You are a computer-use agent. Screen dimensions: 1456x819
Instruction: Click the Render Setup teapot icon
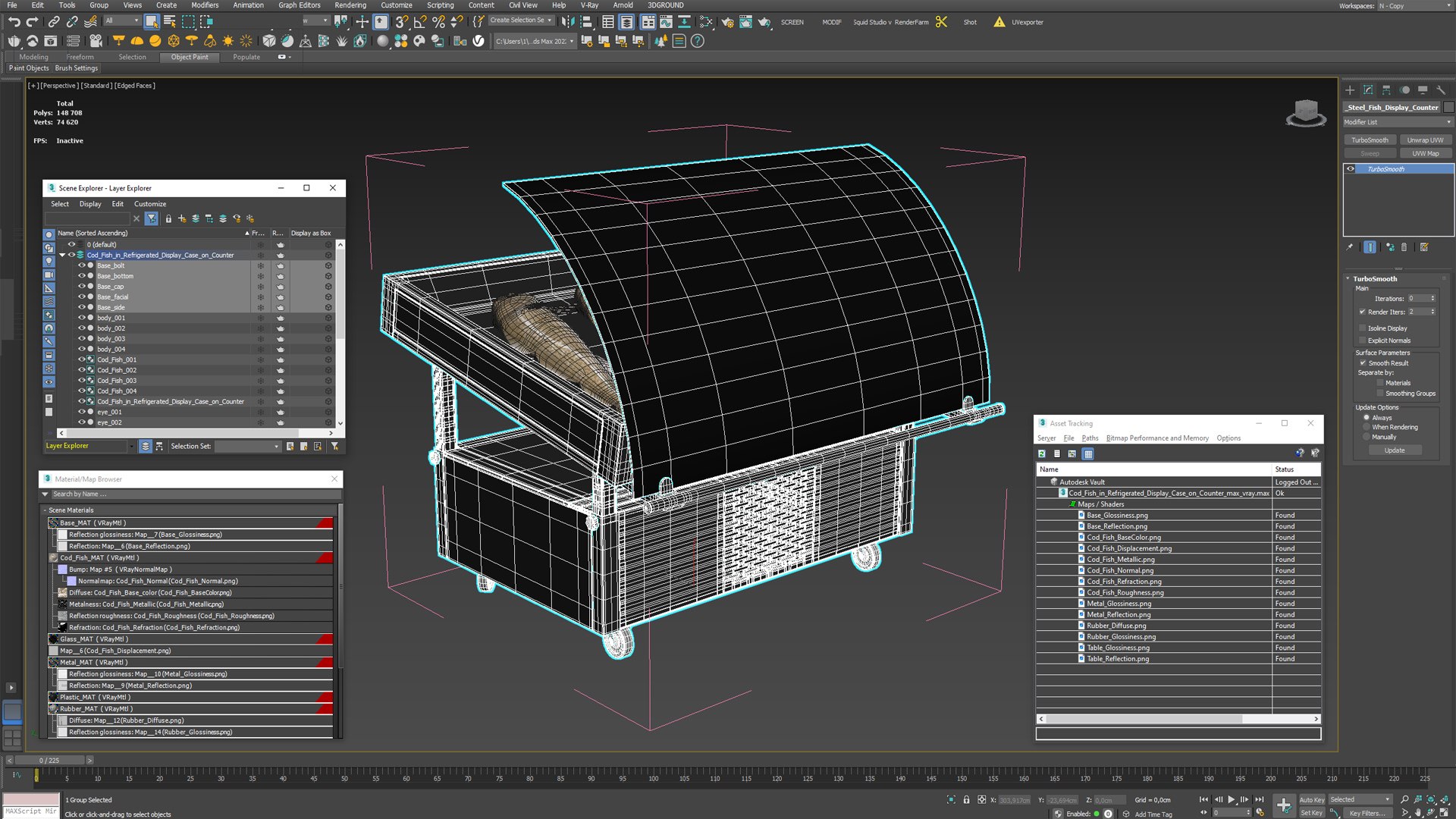tap(727, 22)
